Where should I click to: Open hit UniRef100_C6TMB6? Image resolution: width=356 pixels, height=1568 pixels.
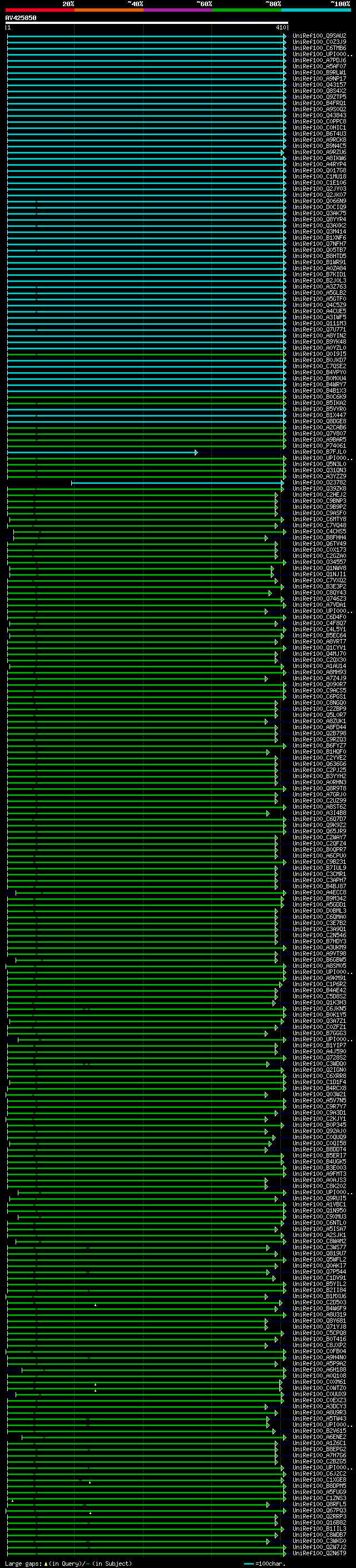(319, 48)
